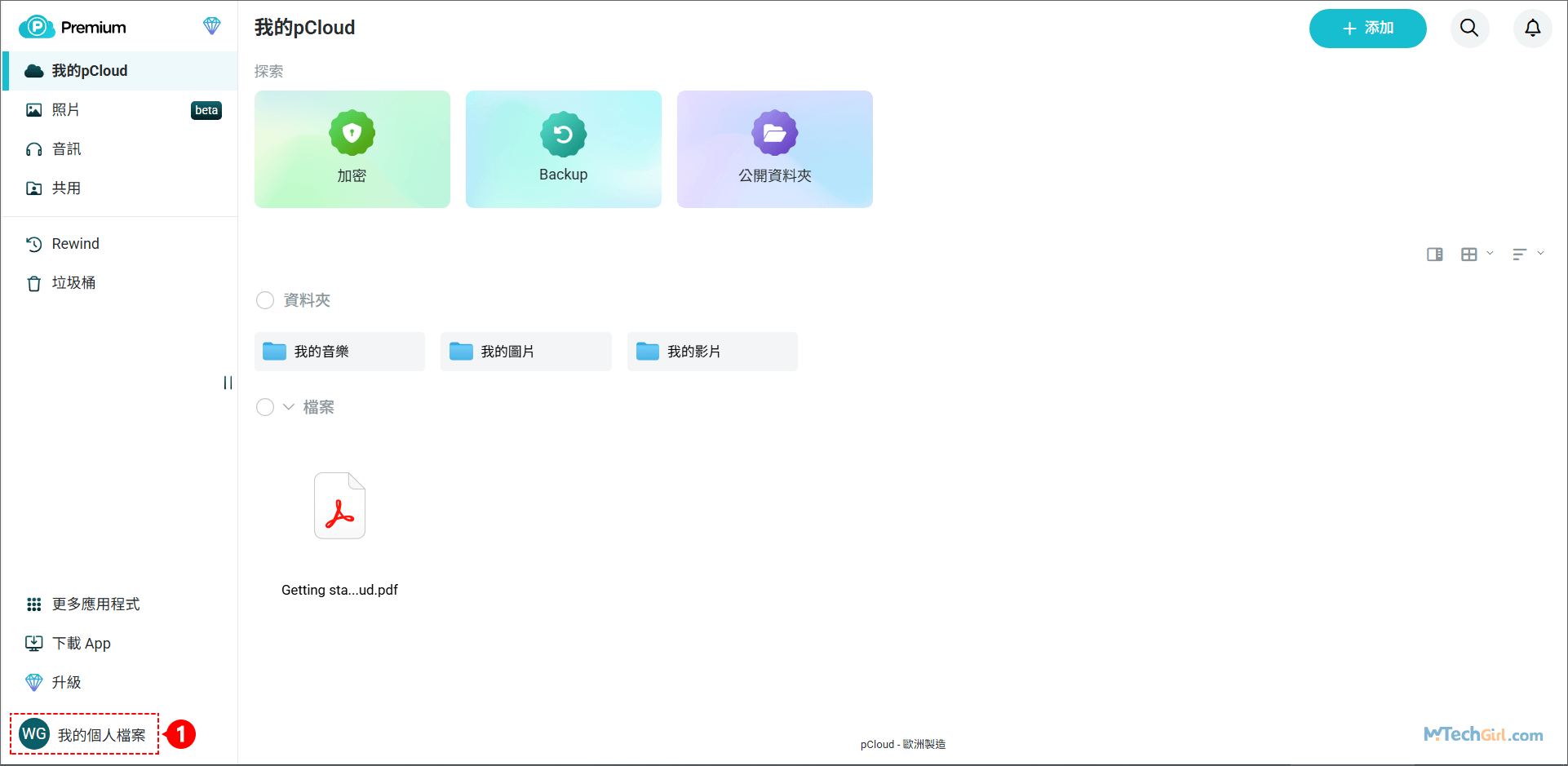Viewport: 1568px width, 766px height.
Task: Collapse the 檔案 section chevron
Action: [289, 407]
